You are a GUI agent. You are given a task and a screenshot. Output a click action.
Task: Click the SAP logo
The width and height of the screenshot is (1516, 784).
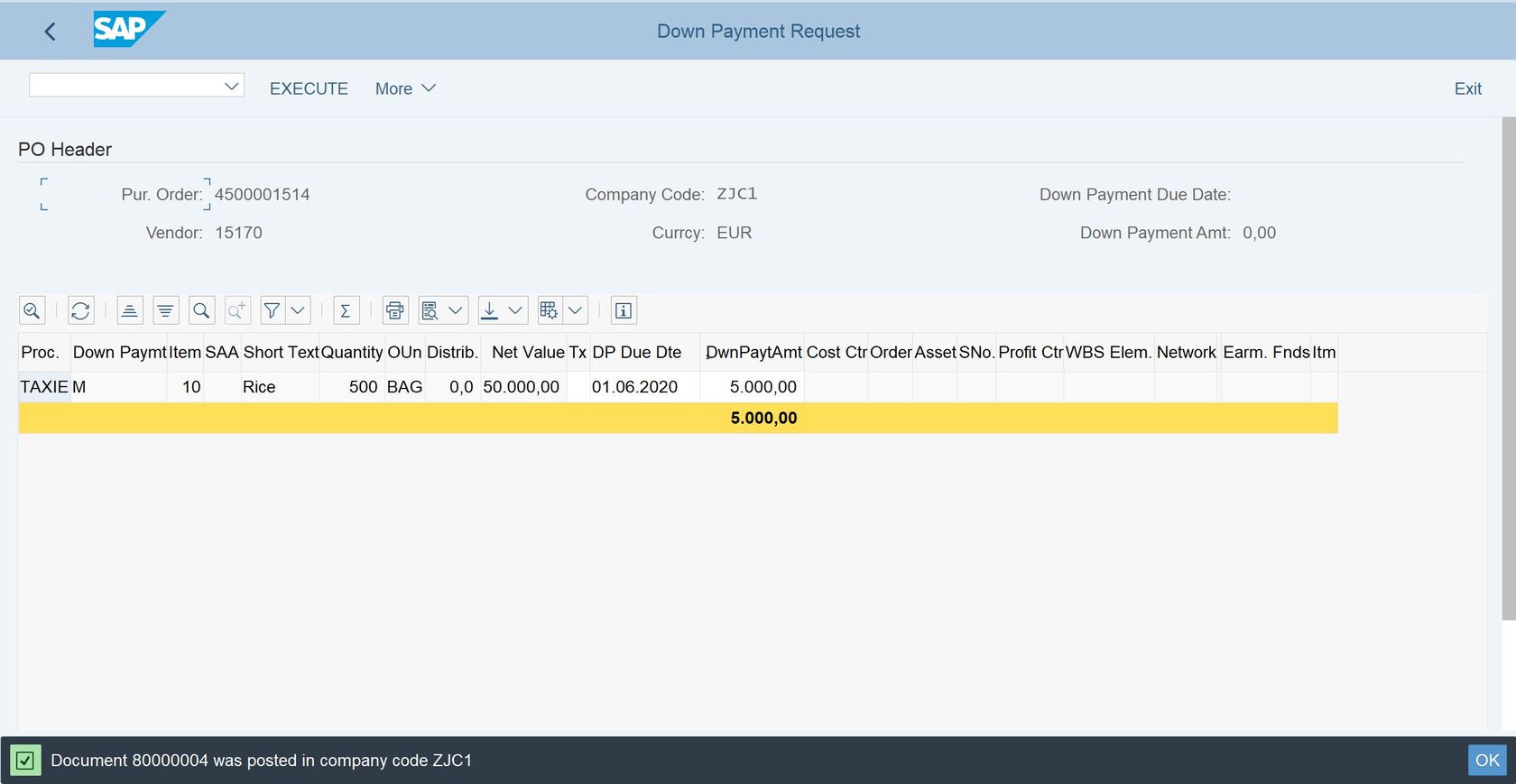(x=129, y=29)
